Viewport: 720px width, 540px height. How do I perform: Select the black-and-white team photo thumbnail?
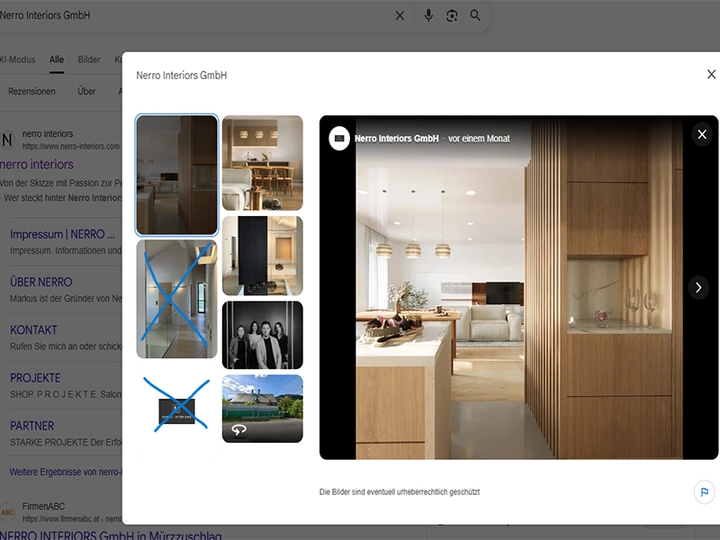tap(262, 335)
